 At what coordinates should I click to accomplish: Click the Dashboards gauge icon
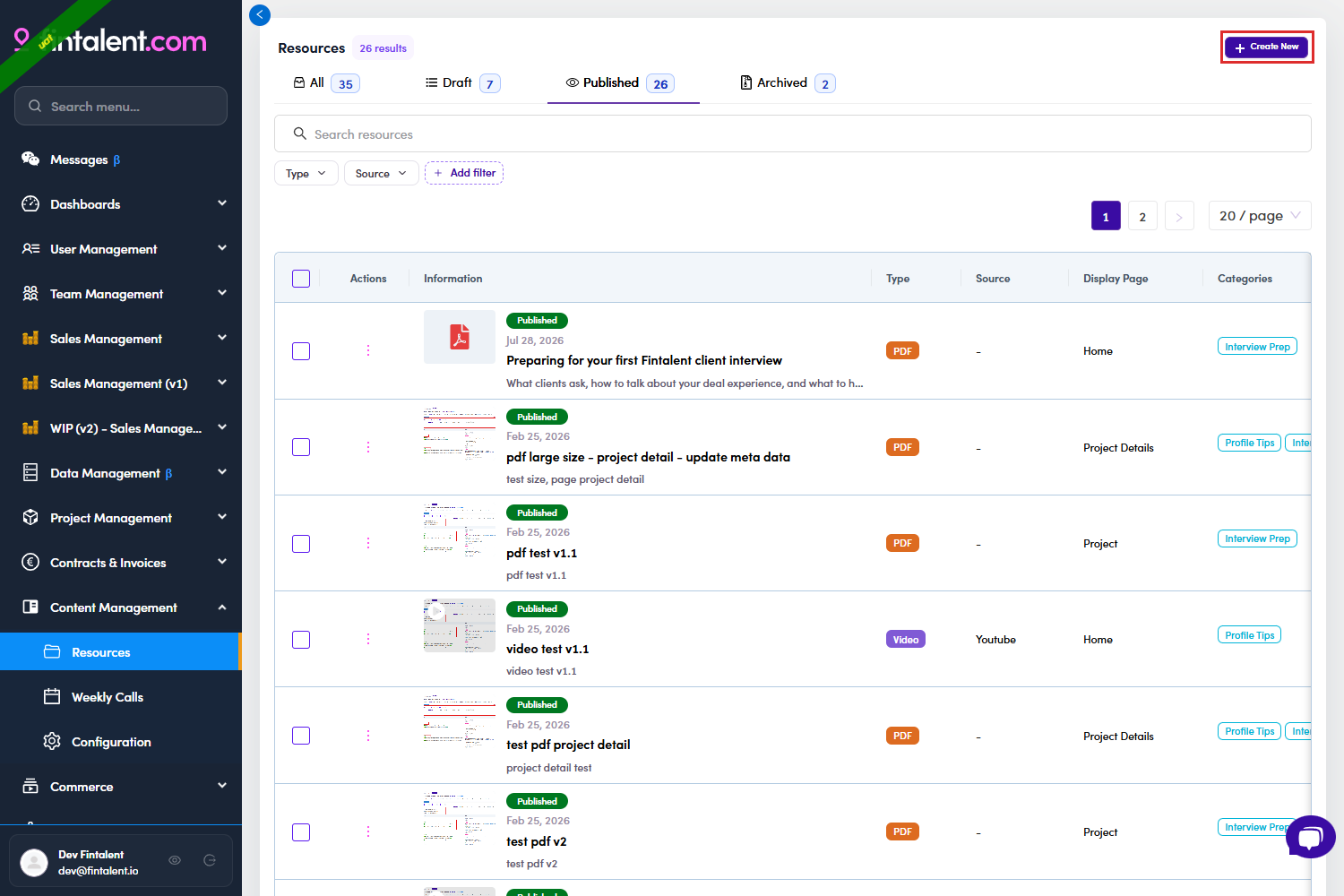click(30, 203)
